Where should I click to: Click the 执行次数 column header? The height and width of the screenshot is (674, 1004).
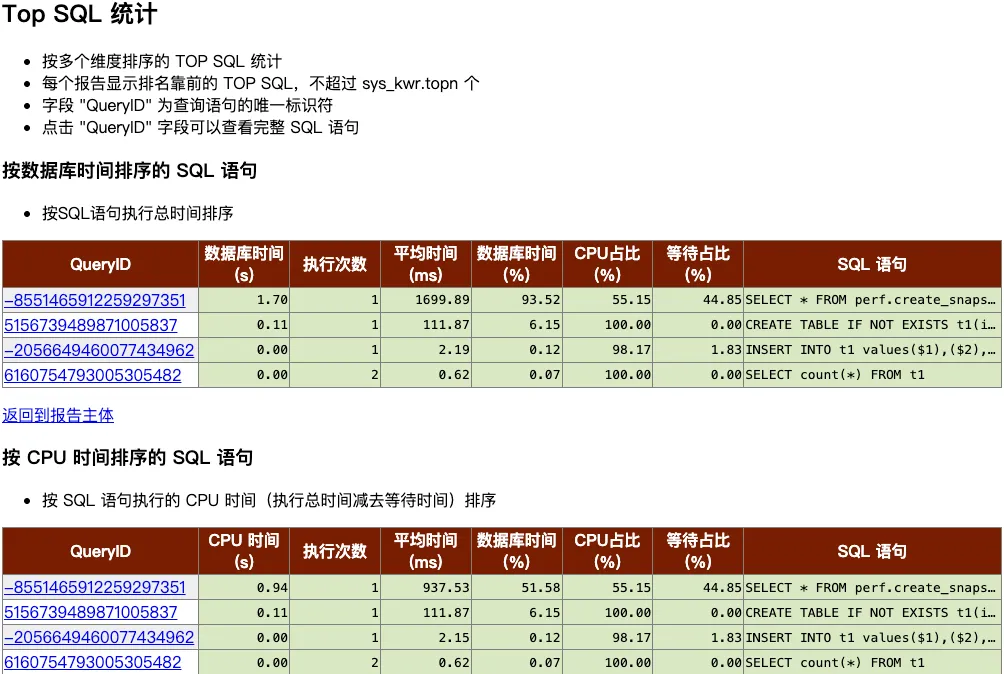click(334, 263)
